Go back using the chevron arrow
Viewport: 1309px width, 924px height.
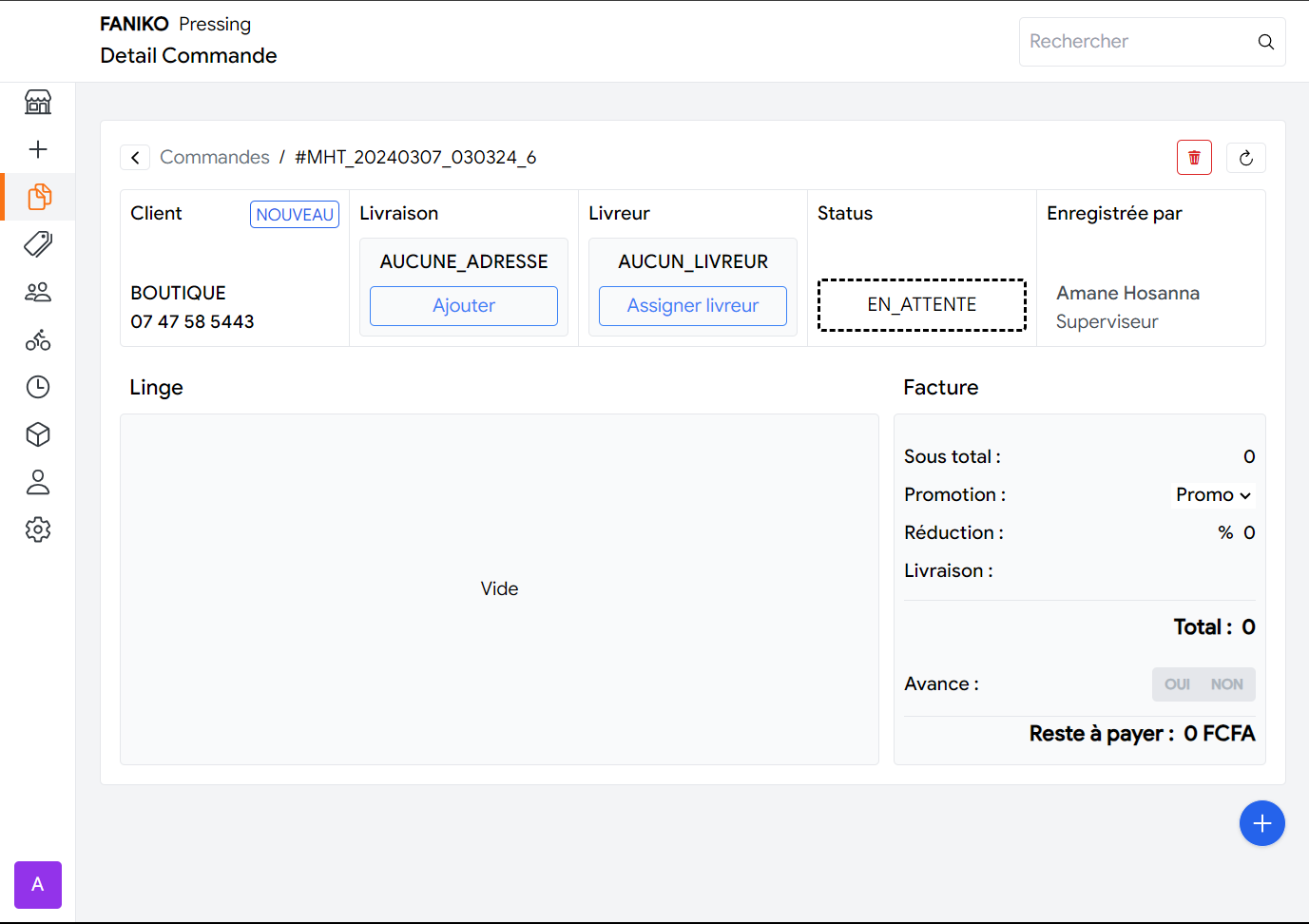tap(135, 158)
